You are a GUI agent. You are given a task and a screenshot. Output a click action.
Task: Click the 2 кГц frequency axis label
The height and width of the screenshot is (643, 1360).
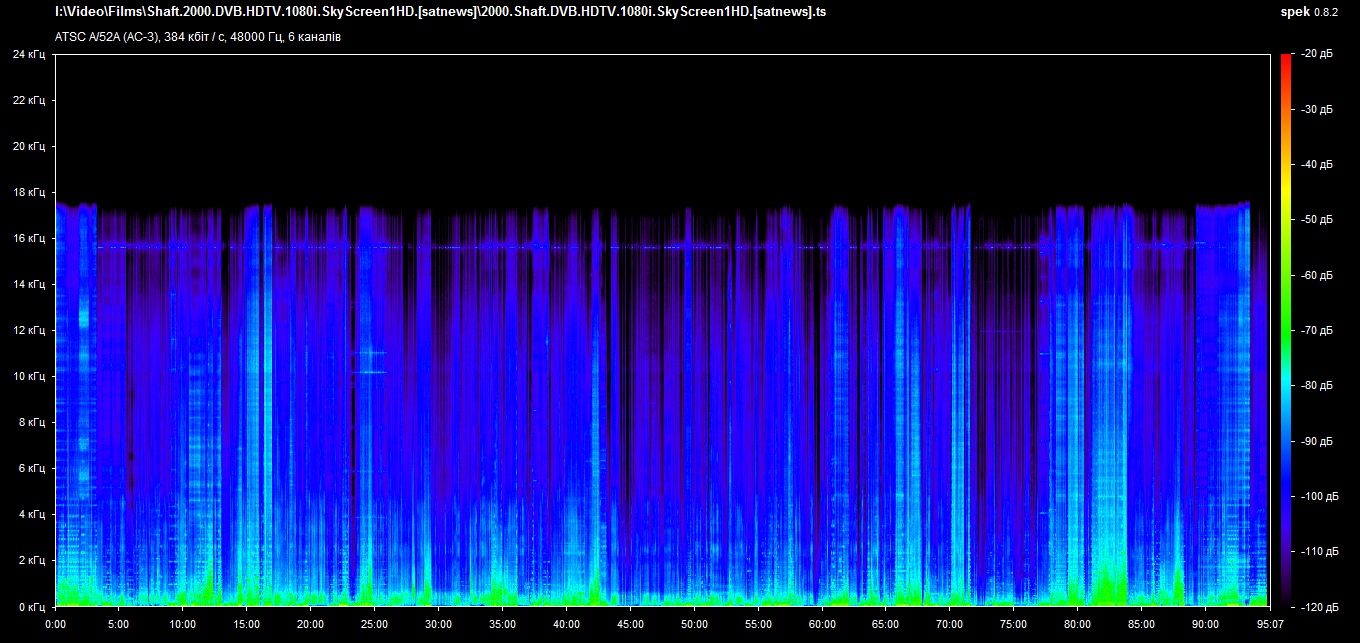(30, 560)
